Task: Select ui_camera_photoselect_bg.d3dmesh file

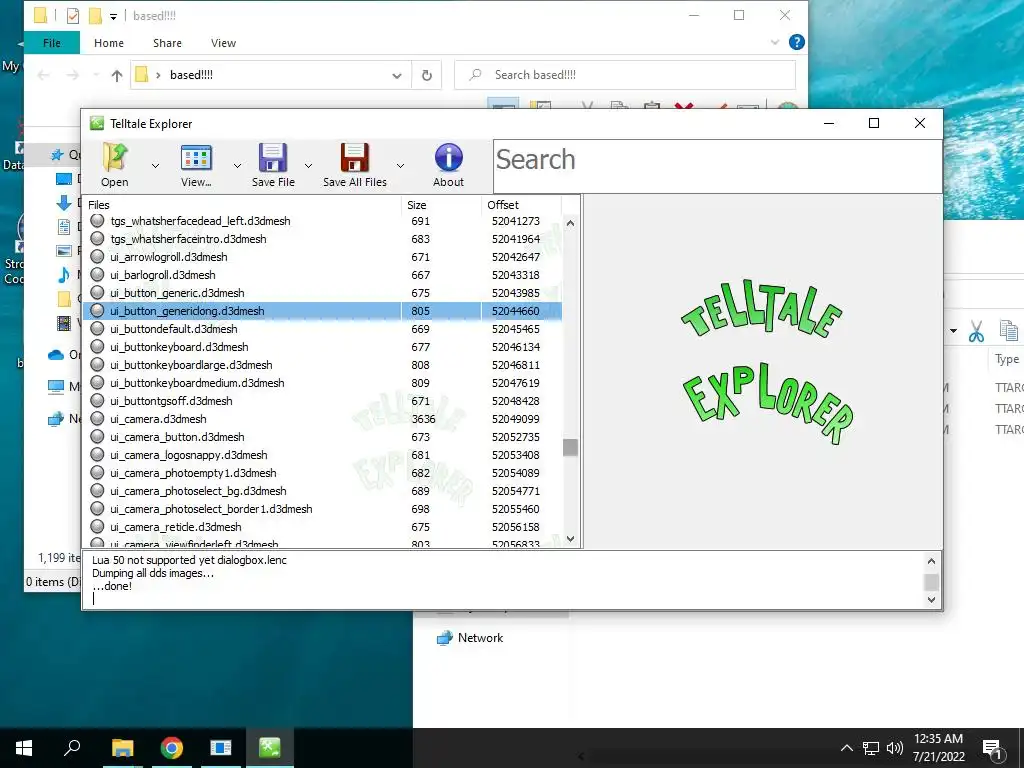Action: click(x=322, y=490)
